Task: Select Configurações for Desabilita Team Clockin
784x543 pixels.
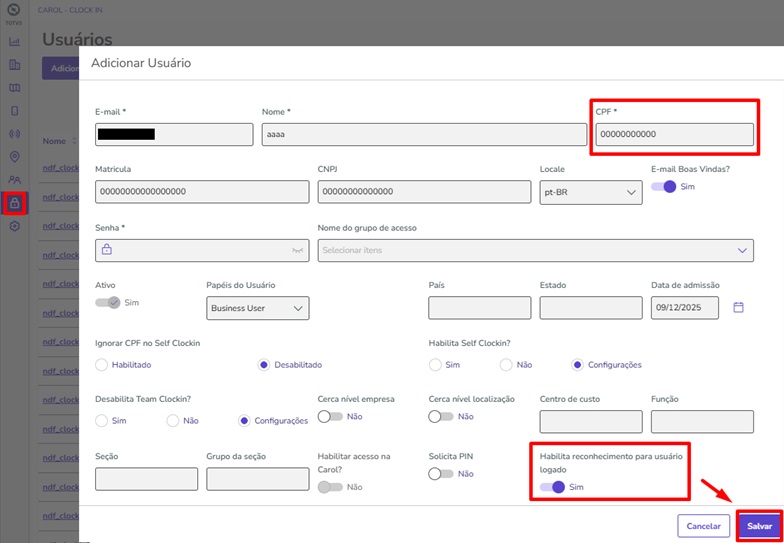Action: [244, 421]
